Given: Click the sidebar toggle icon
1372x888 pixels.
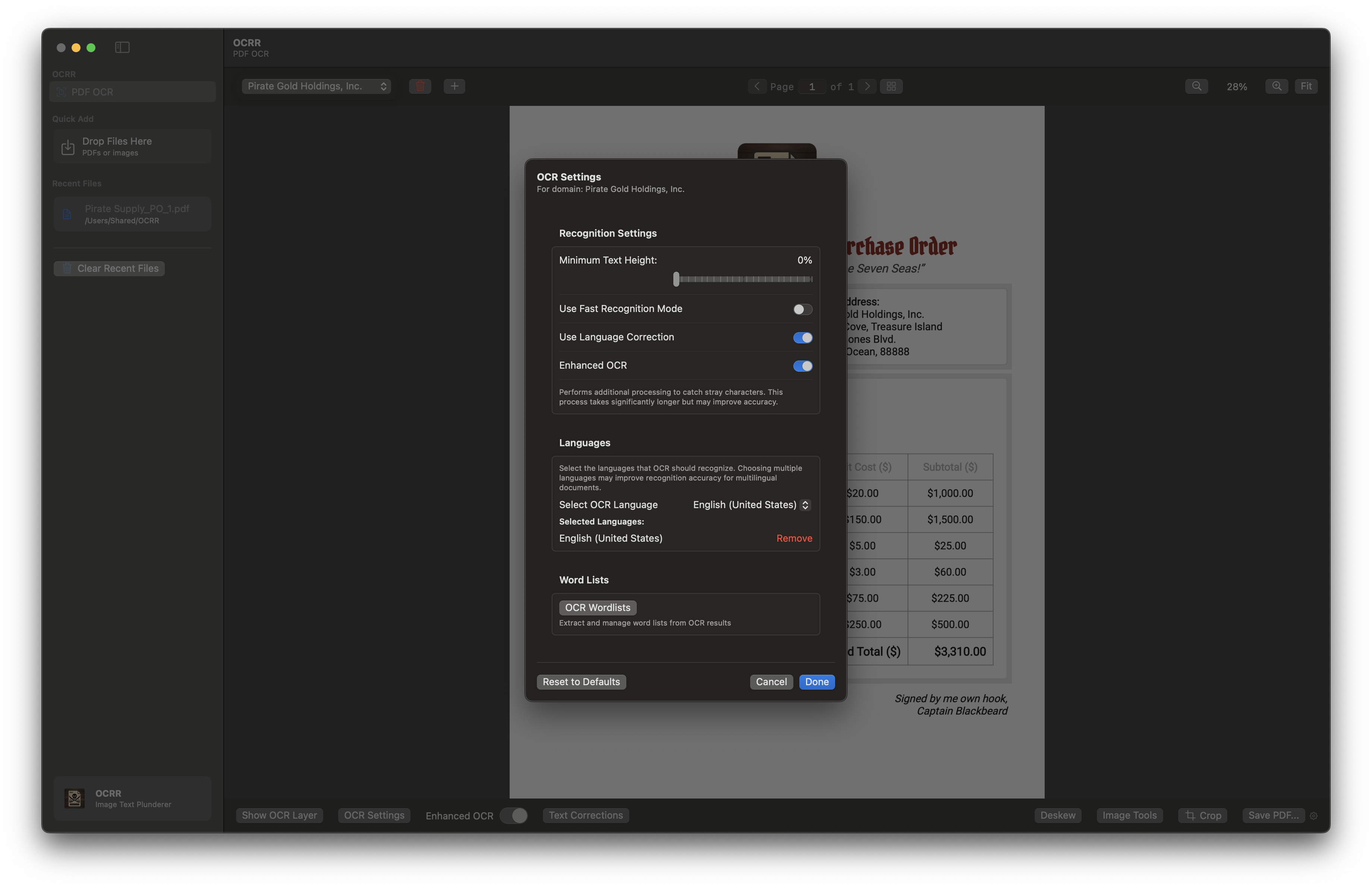Looking at the screenshot, I should click(x=122, y=47).
